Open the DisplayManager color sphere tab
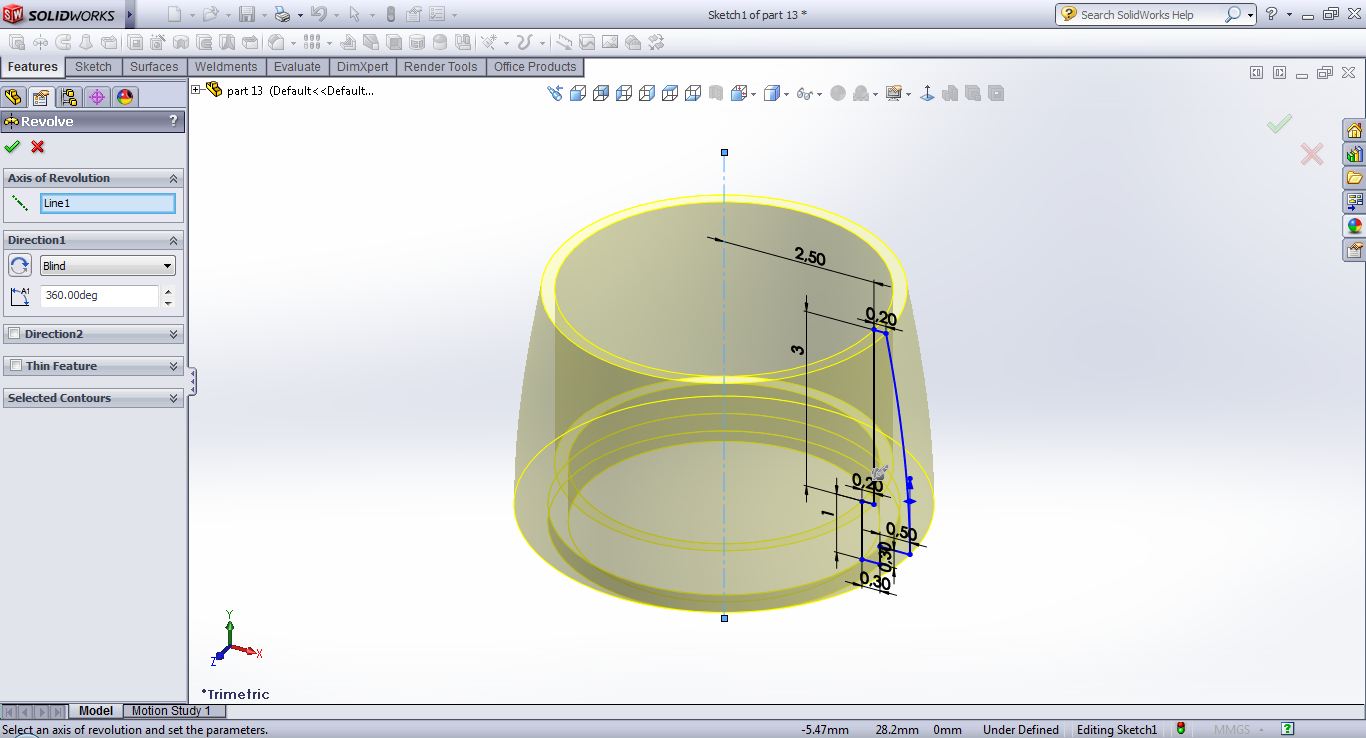This screenshot has height=738, width=1366. [124, 97]
